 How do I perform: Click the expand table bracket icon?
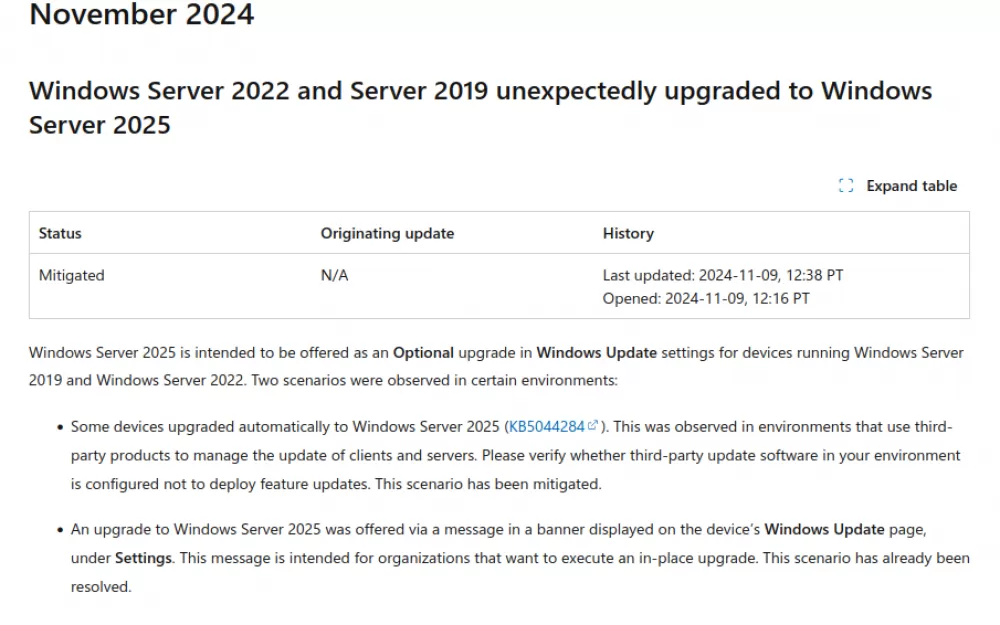pos(846,186)
